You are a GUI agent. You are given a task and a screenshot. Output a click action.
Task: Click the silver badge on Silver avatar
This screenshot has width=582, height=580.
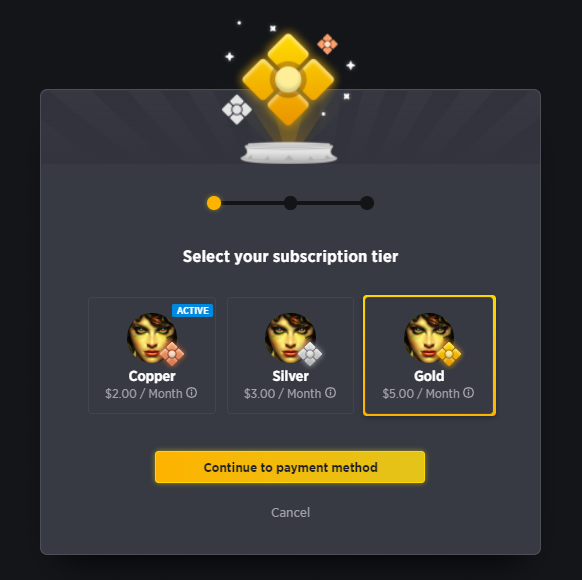click(x=310, y=354)
